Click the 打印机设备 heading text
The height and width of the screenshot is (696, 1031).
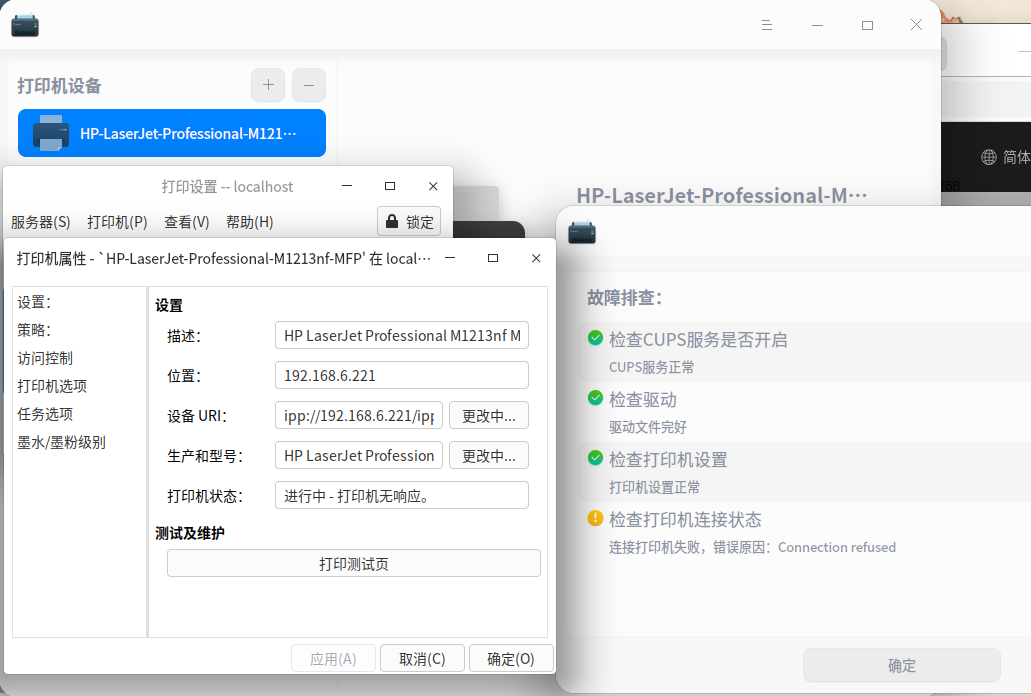pyautogui.click(x=59, y=85)
